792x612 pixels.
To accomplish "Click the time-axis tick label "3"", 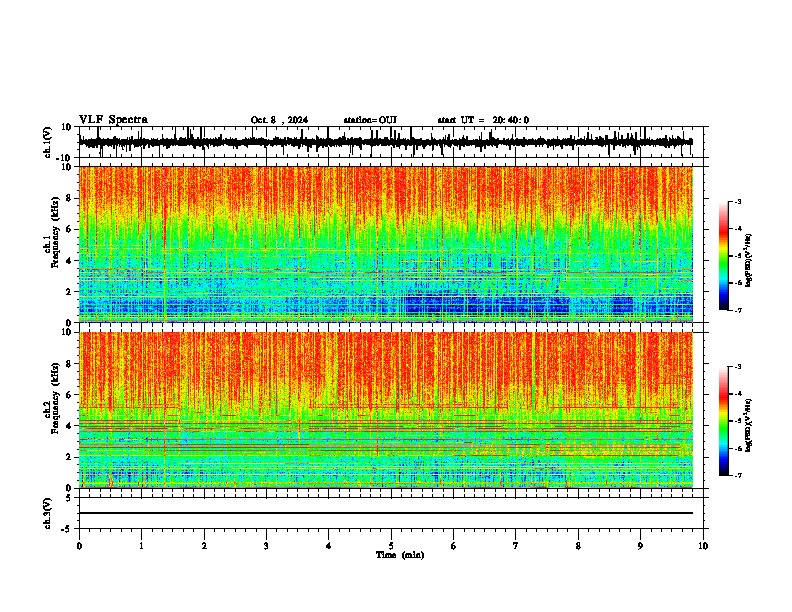I will (x=266, y=546).
